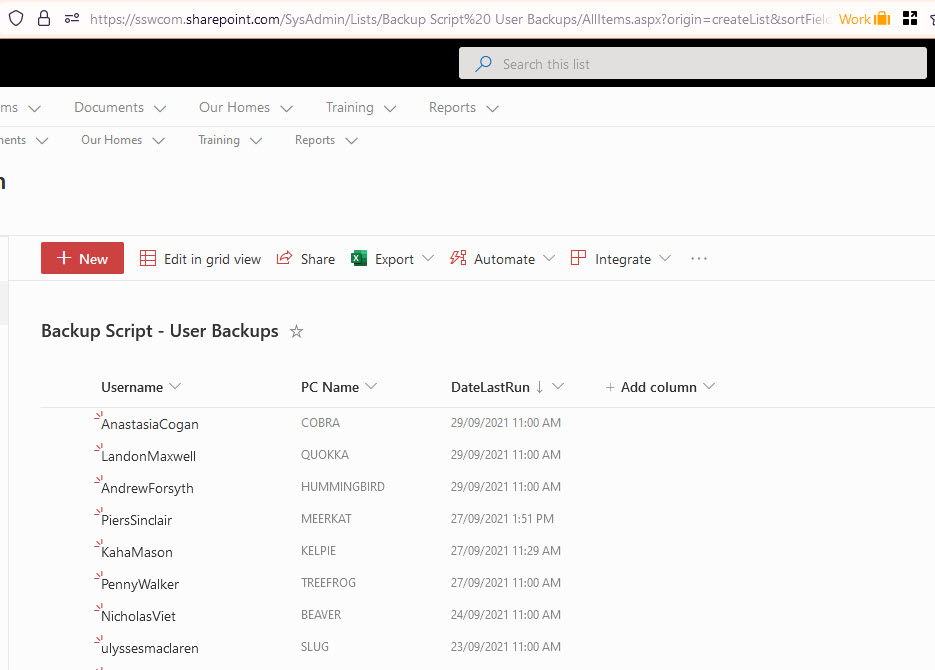Viewport: 935px width, 670px height.
Task: Click the Share arrow icon
Action: [285, 258]
